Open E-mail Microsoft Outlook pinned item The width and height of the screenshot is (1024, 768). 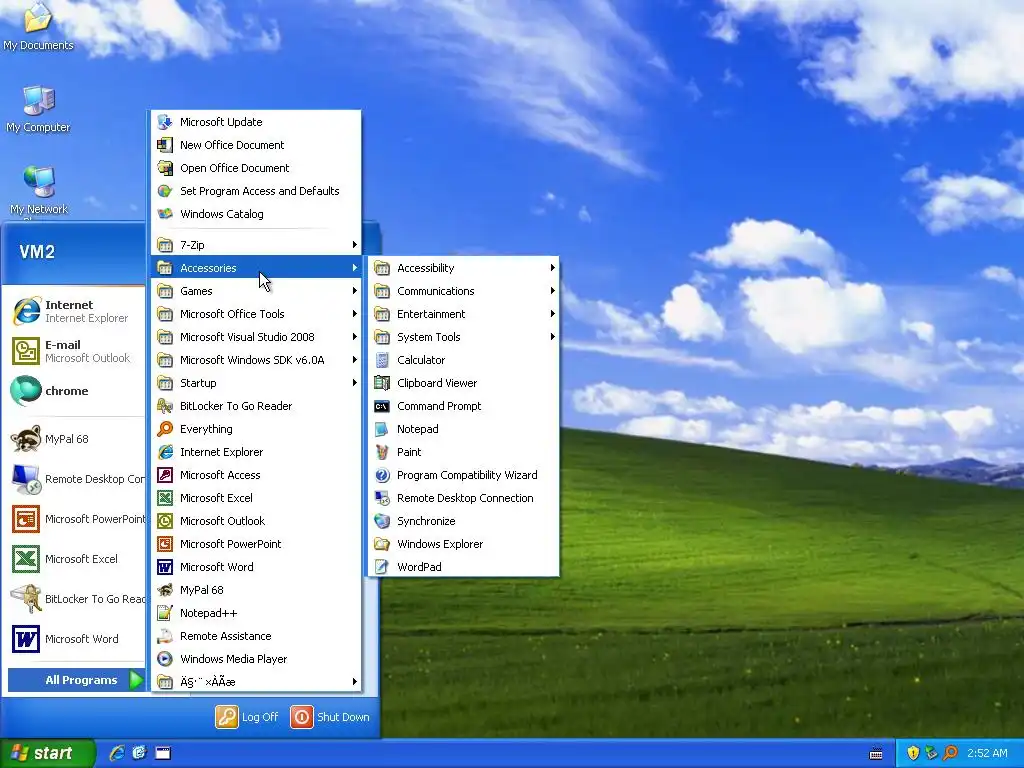76,351
